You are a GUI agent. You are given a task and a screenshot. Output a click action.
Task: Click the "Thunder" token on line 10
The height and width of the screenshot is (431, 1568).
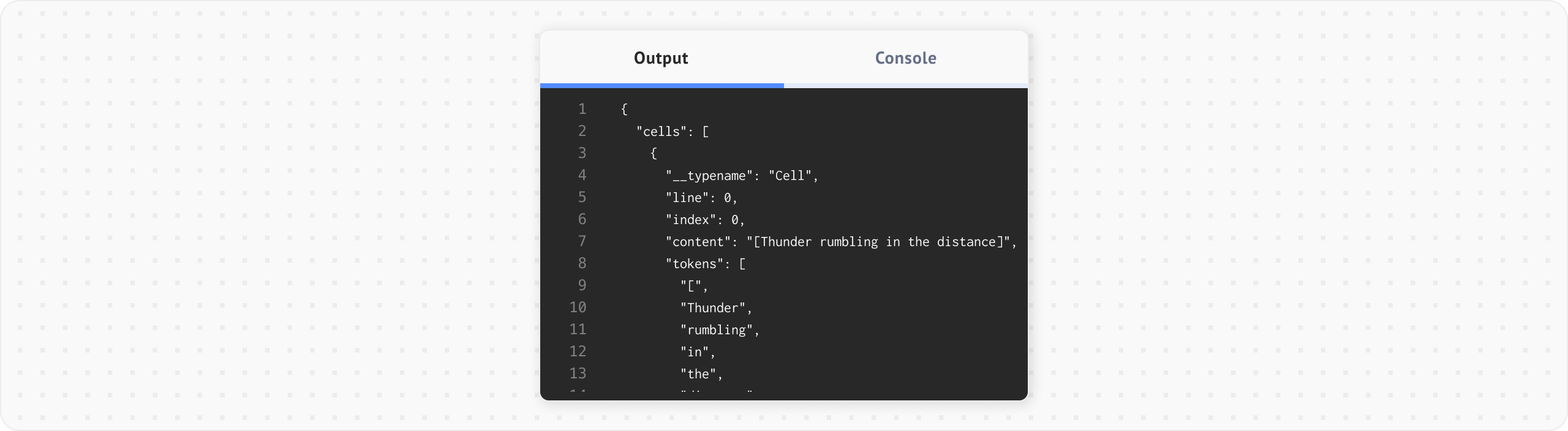(712, 308)
